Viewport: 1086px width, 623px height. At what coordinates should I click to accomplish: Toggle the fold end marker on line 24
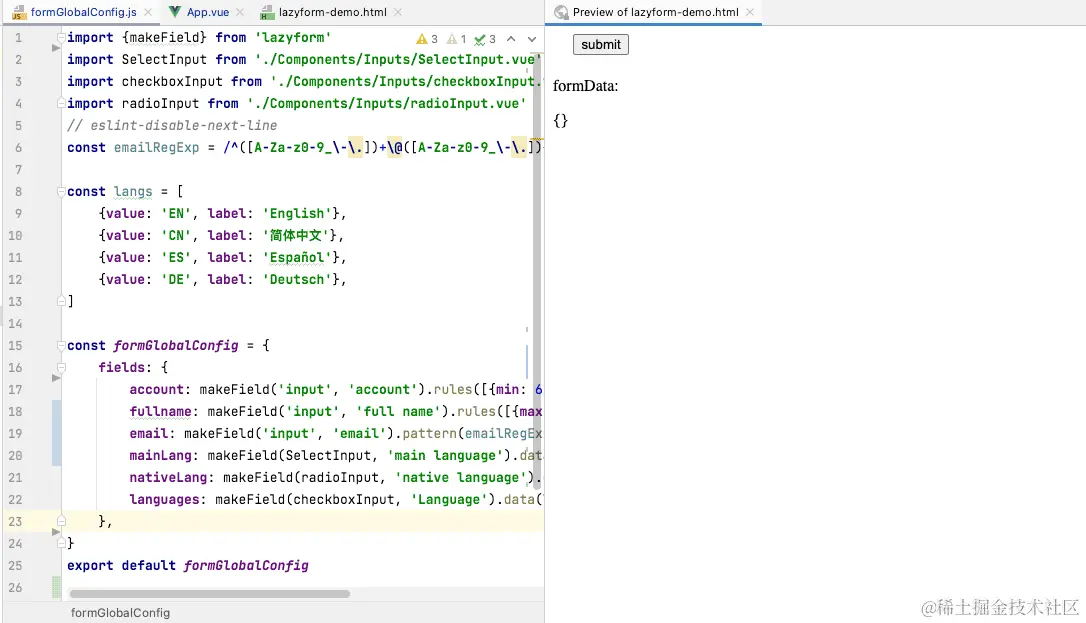pos(61,543)
